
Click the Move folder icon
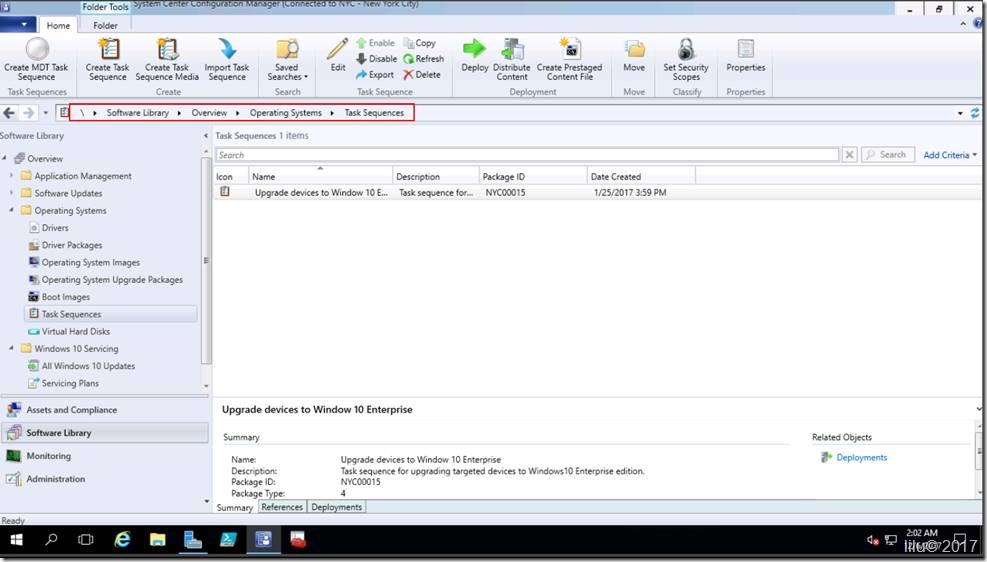[x=634, y=49]
